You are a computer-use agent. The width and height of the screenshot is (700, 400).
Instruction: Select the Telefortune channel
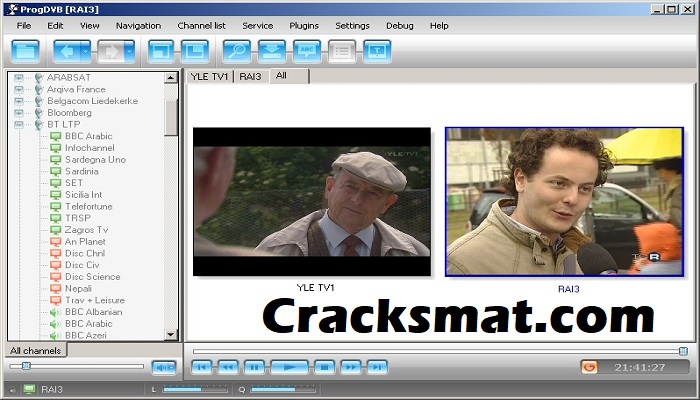point(88,206)
